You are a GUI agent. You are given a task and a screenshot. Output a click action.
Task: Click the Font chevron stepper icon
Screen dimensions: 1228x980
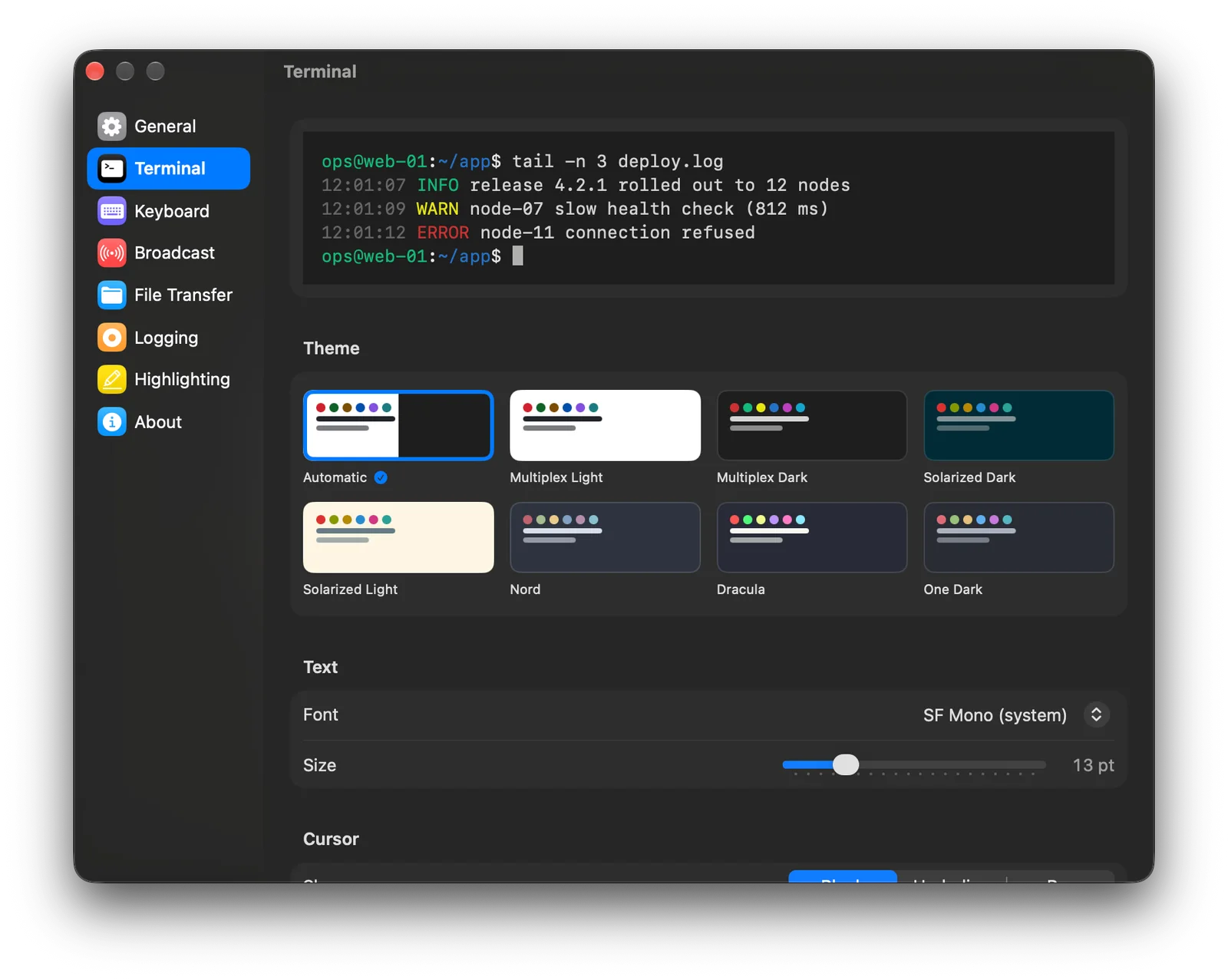point(1097,714)
